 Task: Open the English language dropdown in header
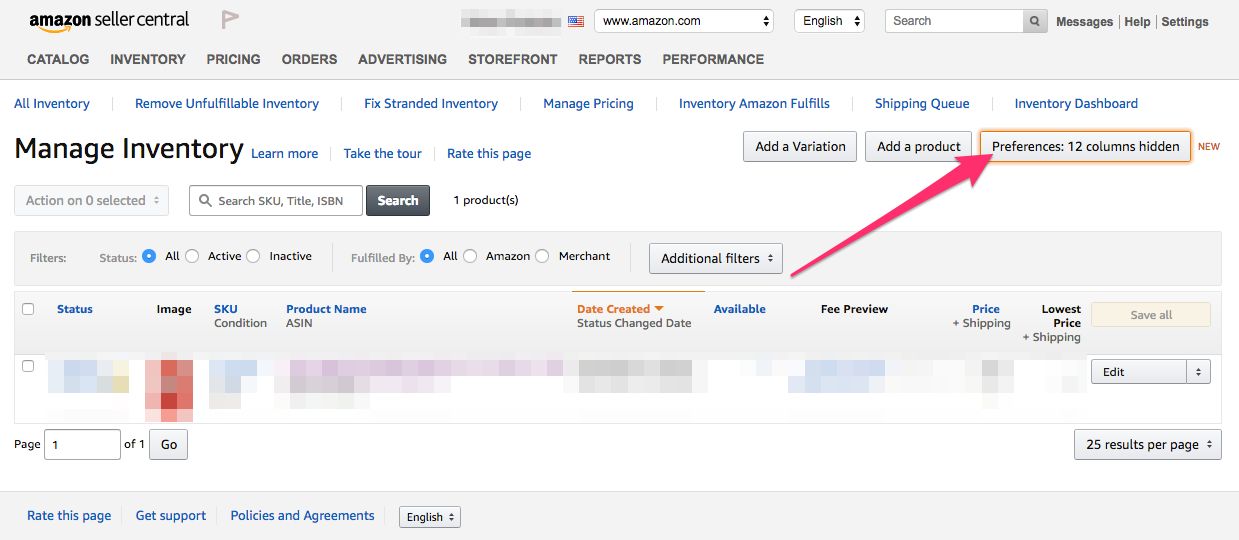point(829,21)
